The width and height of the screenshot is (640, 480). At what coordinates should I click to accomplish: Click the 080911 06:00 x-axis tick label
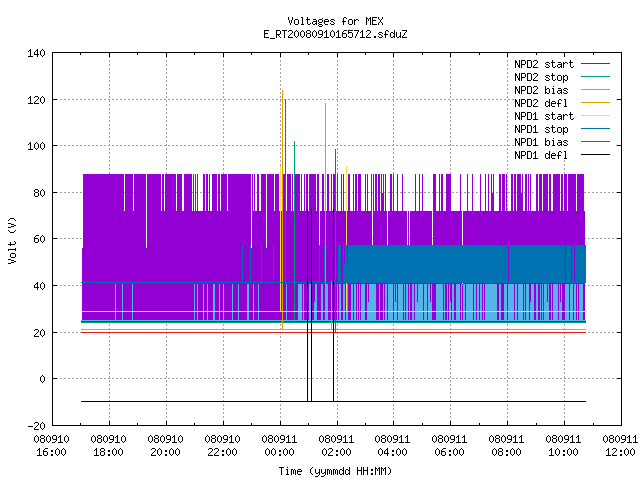click(449, 446)
